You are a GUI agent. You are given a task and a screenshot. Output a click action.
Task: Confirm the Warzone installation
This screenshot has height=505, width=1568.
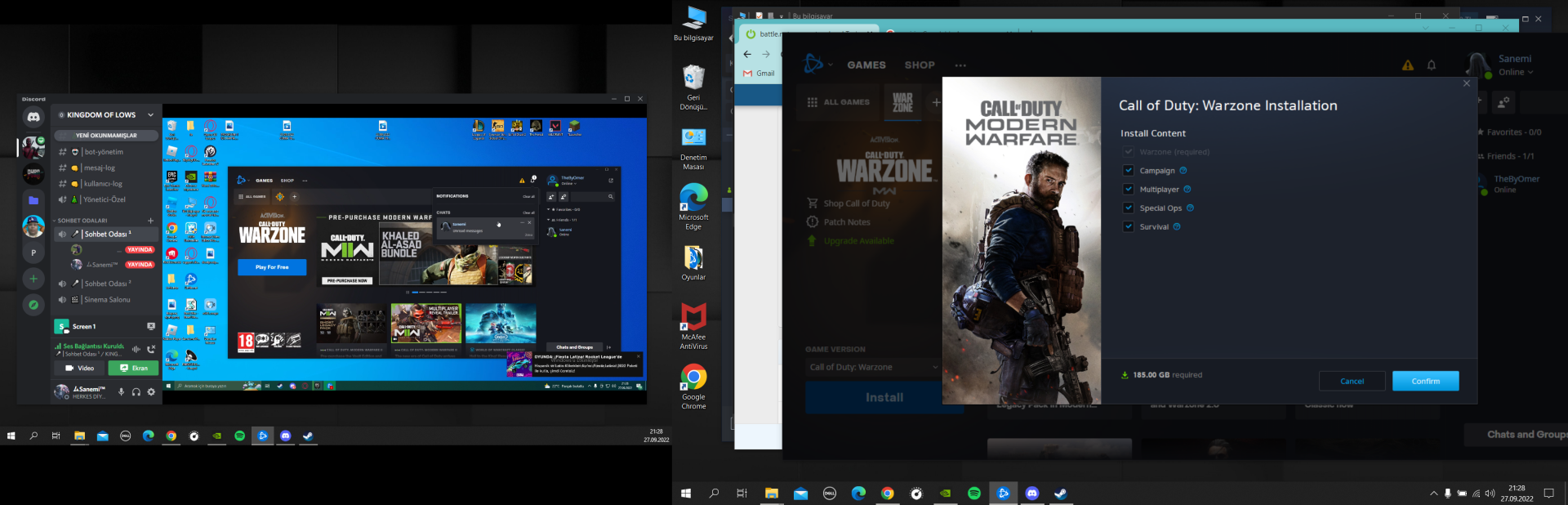coord(1425,381)
